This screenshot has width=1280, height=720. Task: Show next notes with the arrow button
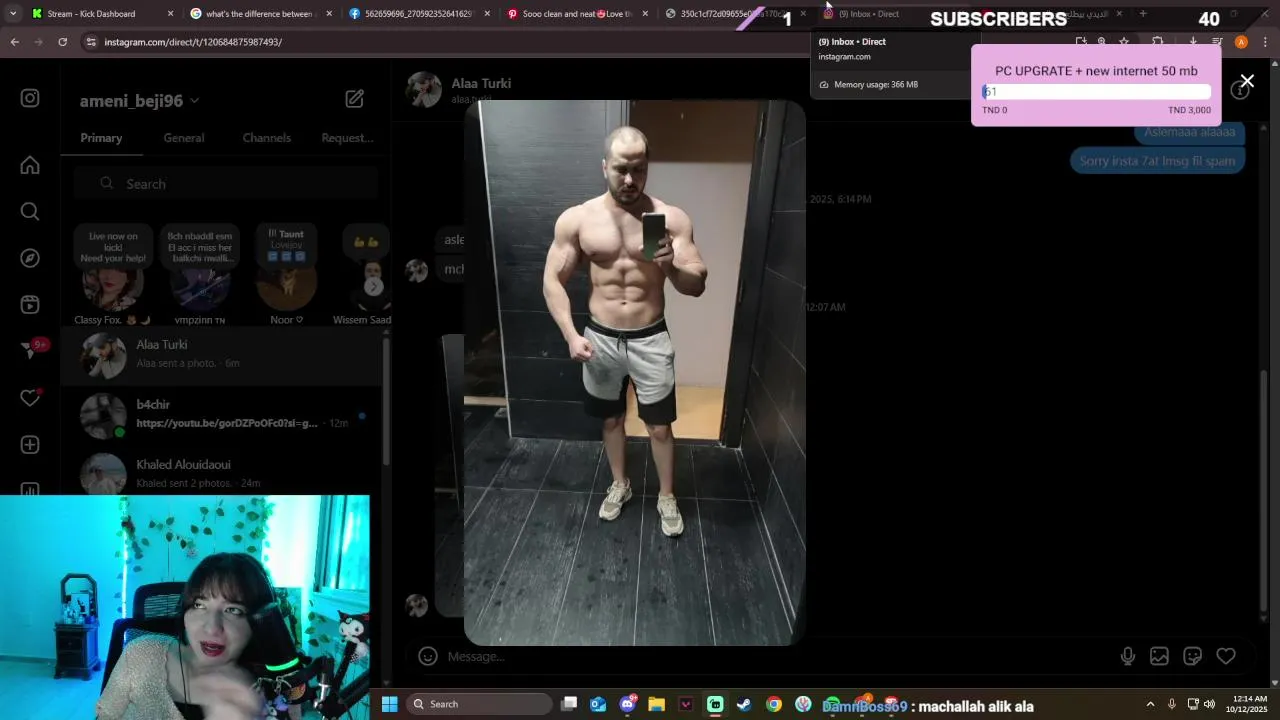pyautogui.click(x=373, y=287)
